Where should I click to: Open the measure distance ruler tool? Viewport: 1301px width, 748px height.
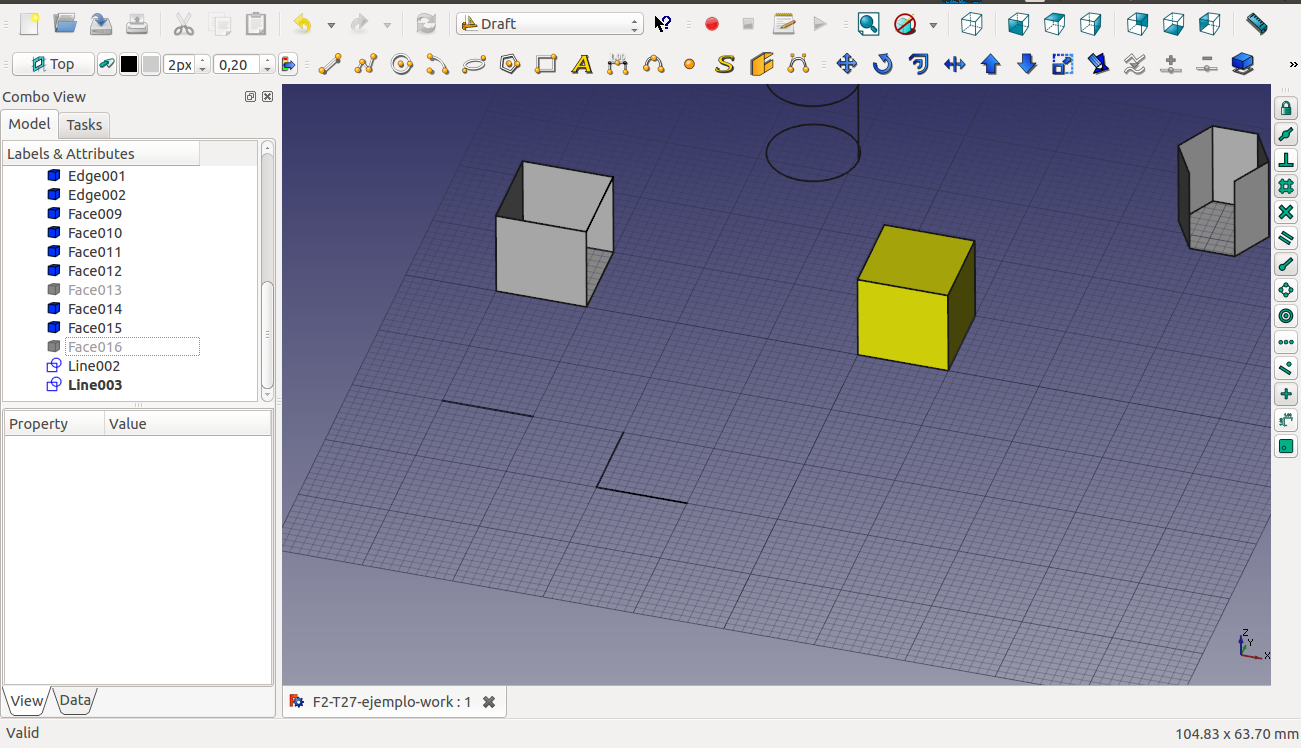(1256, 24)
